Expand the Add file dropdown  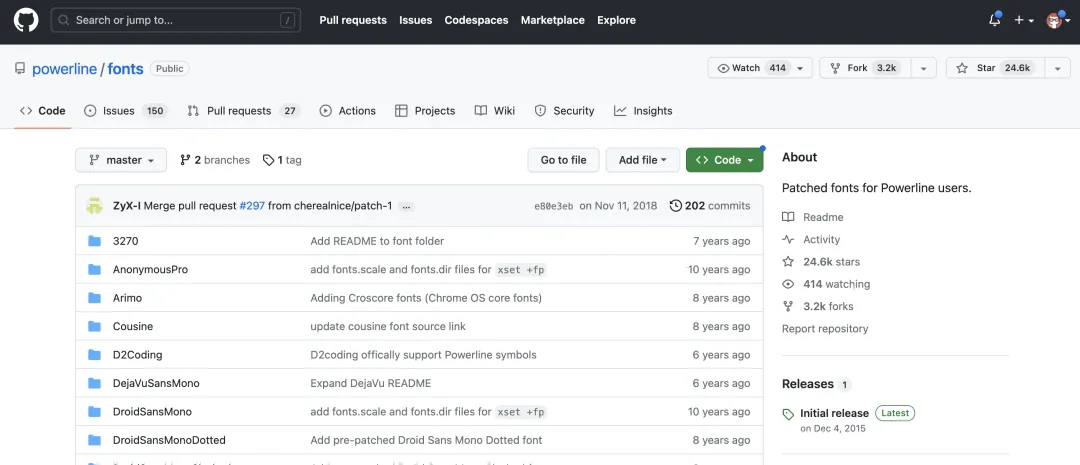642,160
